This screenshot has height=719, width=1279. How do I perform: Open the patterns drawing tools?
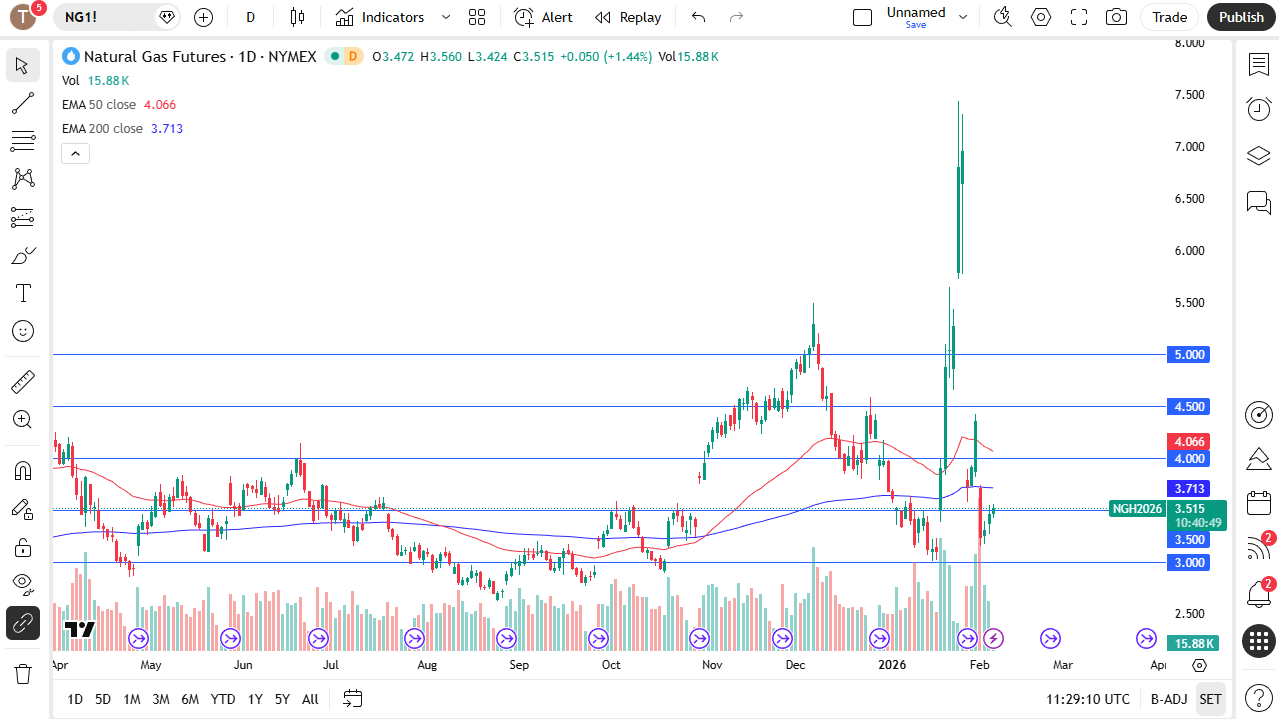pos(22,179)
